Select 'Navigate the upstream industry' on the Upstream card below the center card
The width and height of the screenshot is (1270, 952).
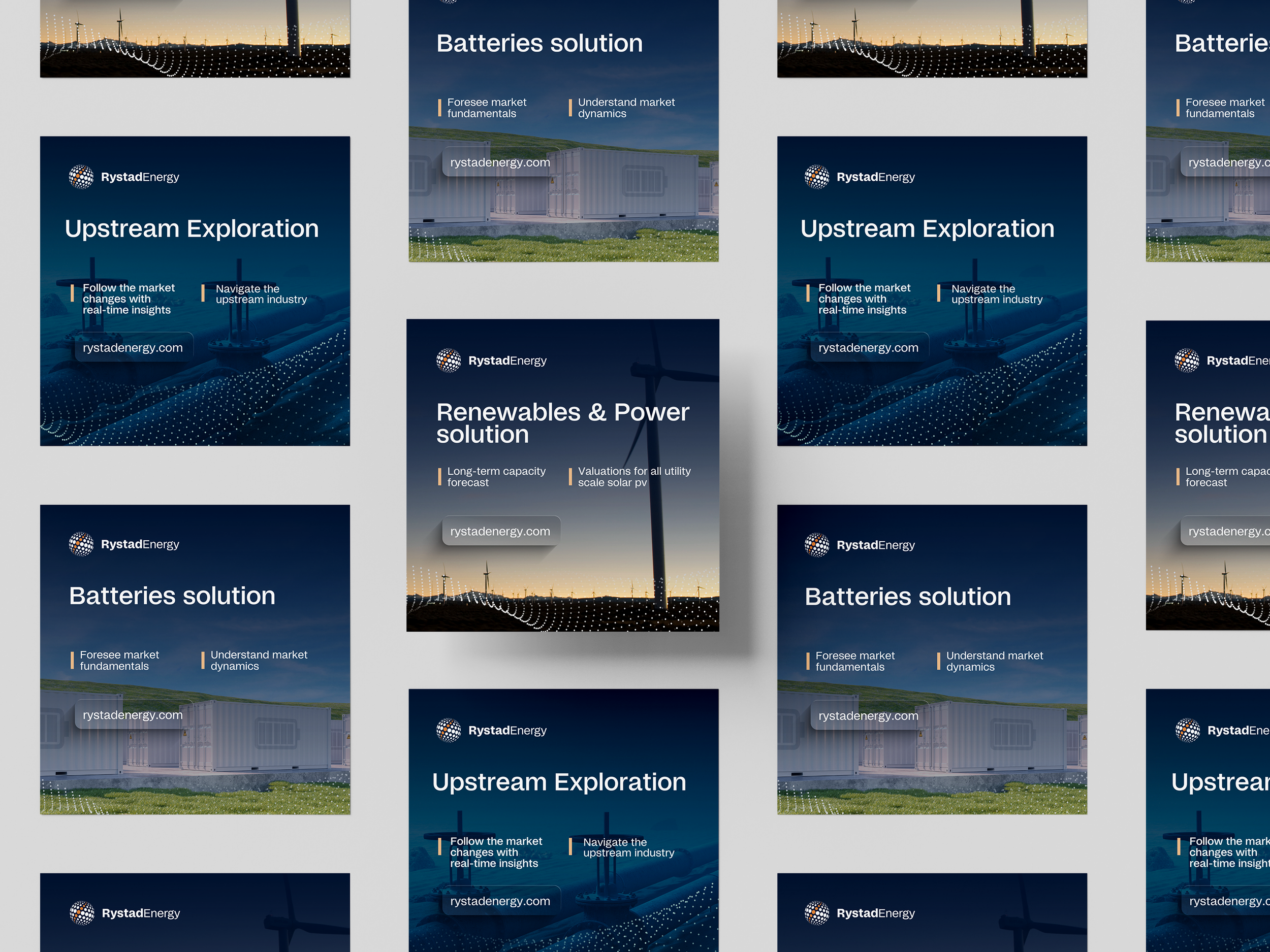click(629, 847)
